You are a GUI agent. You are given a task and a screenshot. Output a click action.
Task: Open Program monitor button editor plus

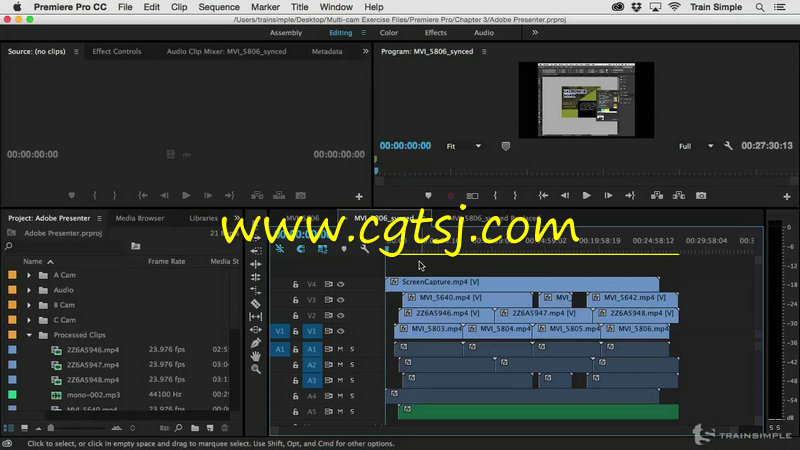click(x=787, y=196)
